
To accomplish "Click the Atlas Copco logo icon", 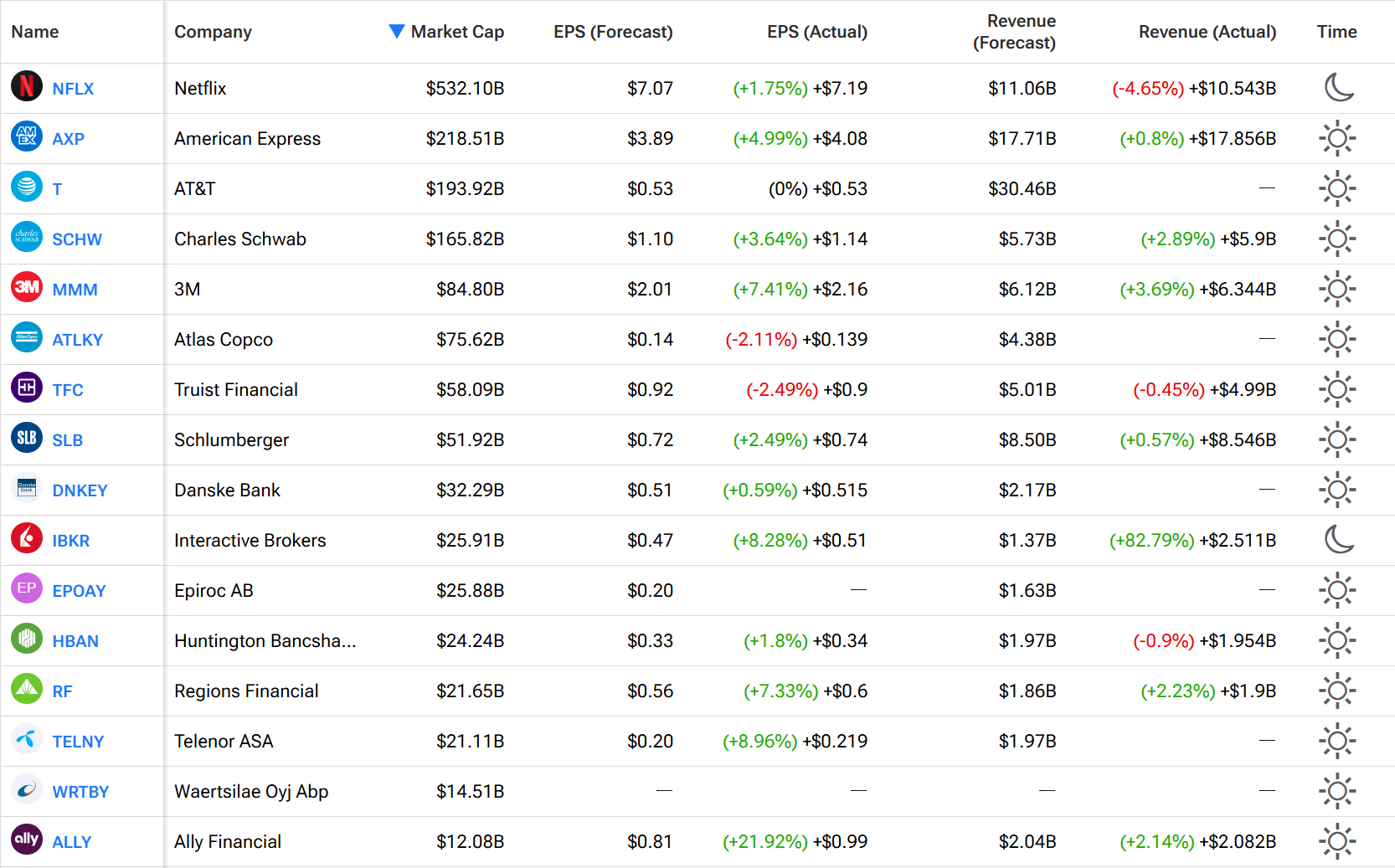I will point(27,337).
